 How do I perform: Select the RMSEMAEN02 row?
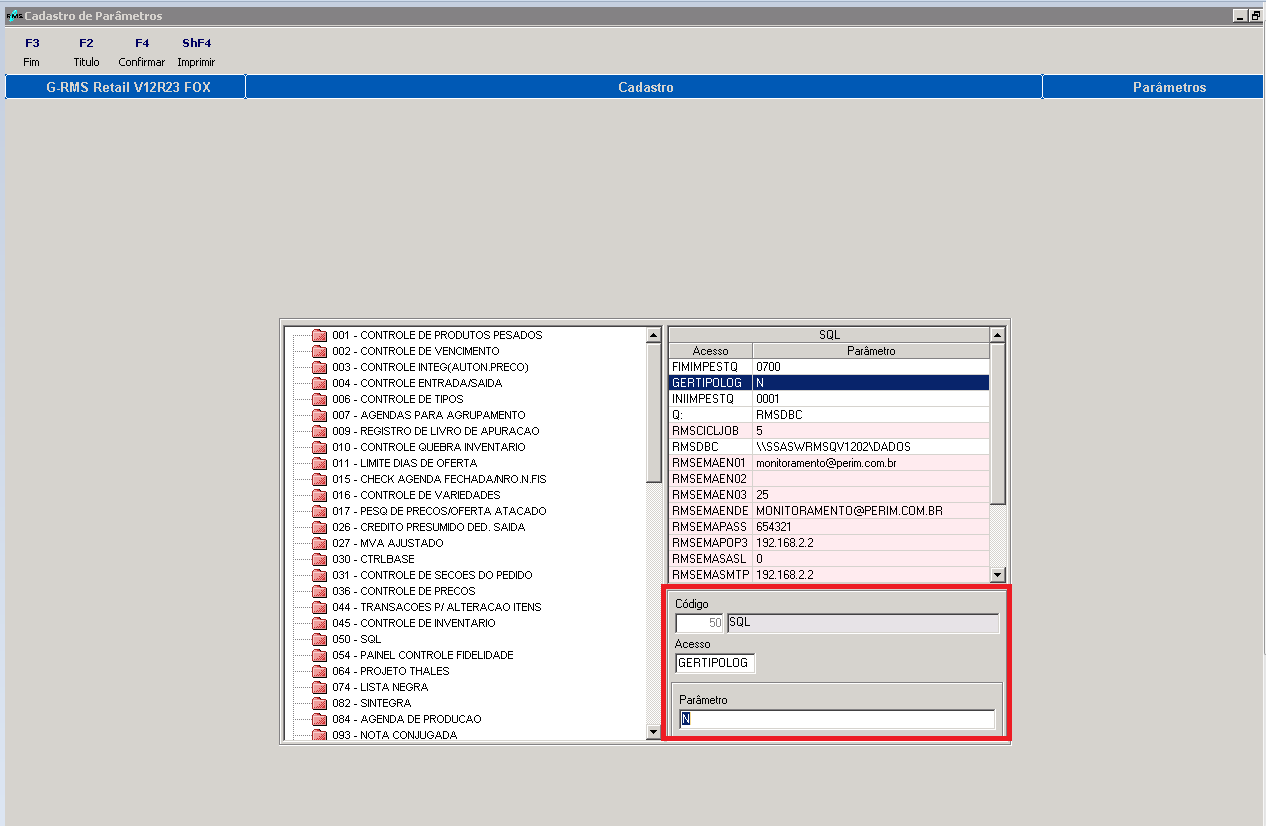[829, 479]
